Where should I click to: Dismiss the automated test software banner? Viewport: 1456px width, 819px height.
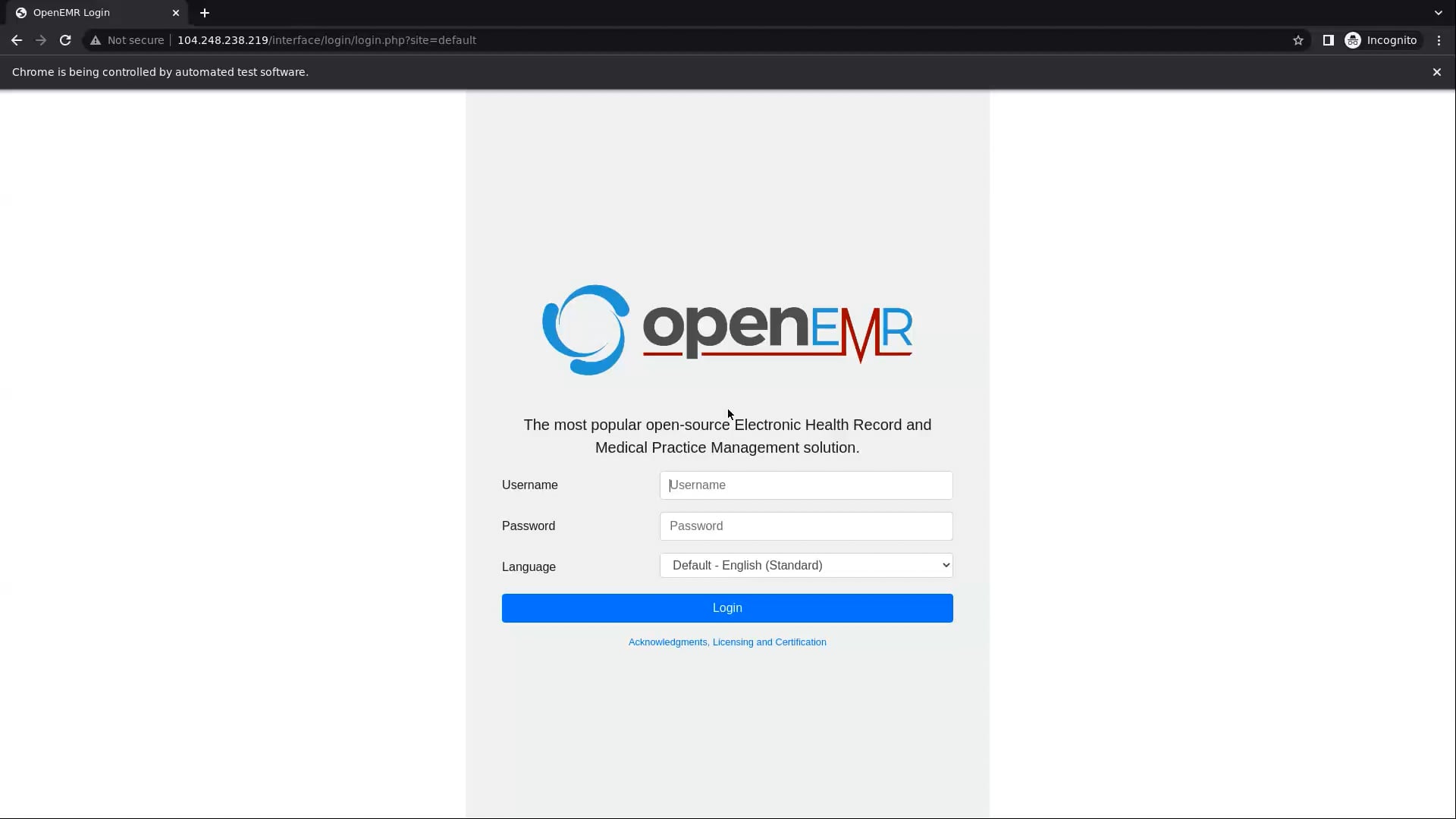click(1437, 72)
